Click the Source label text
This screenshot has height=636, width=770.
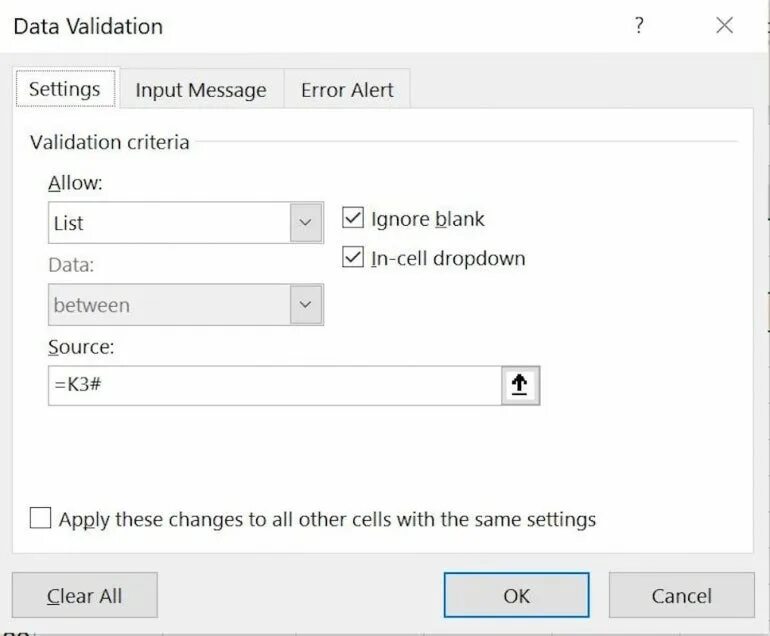click(81, 346)
